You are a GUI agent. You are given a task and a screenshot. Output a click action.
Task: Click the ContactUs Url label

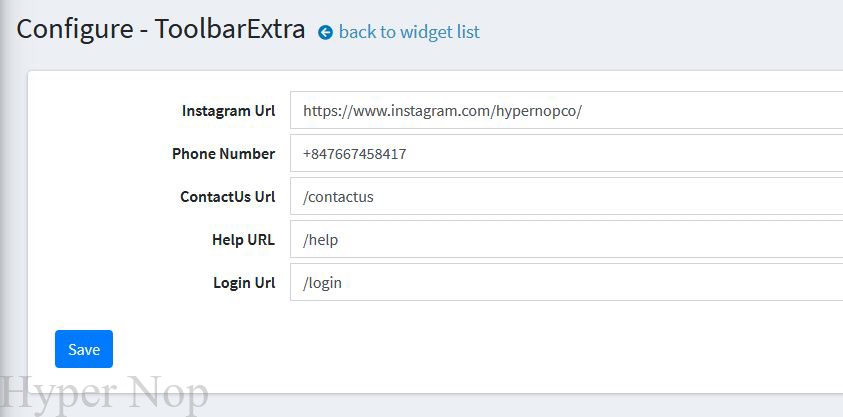(x=228, y=197)
